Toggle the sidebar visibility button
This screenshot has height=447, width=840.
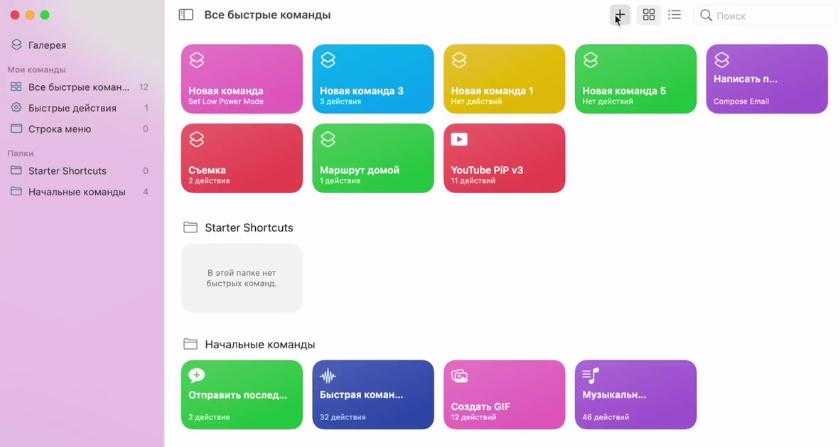pos(186,15)
